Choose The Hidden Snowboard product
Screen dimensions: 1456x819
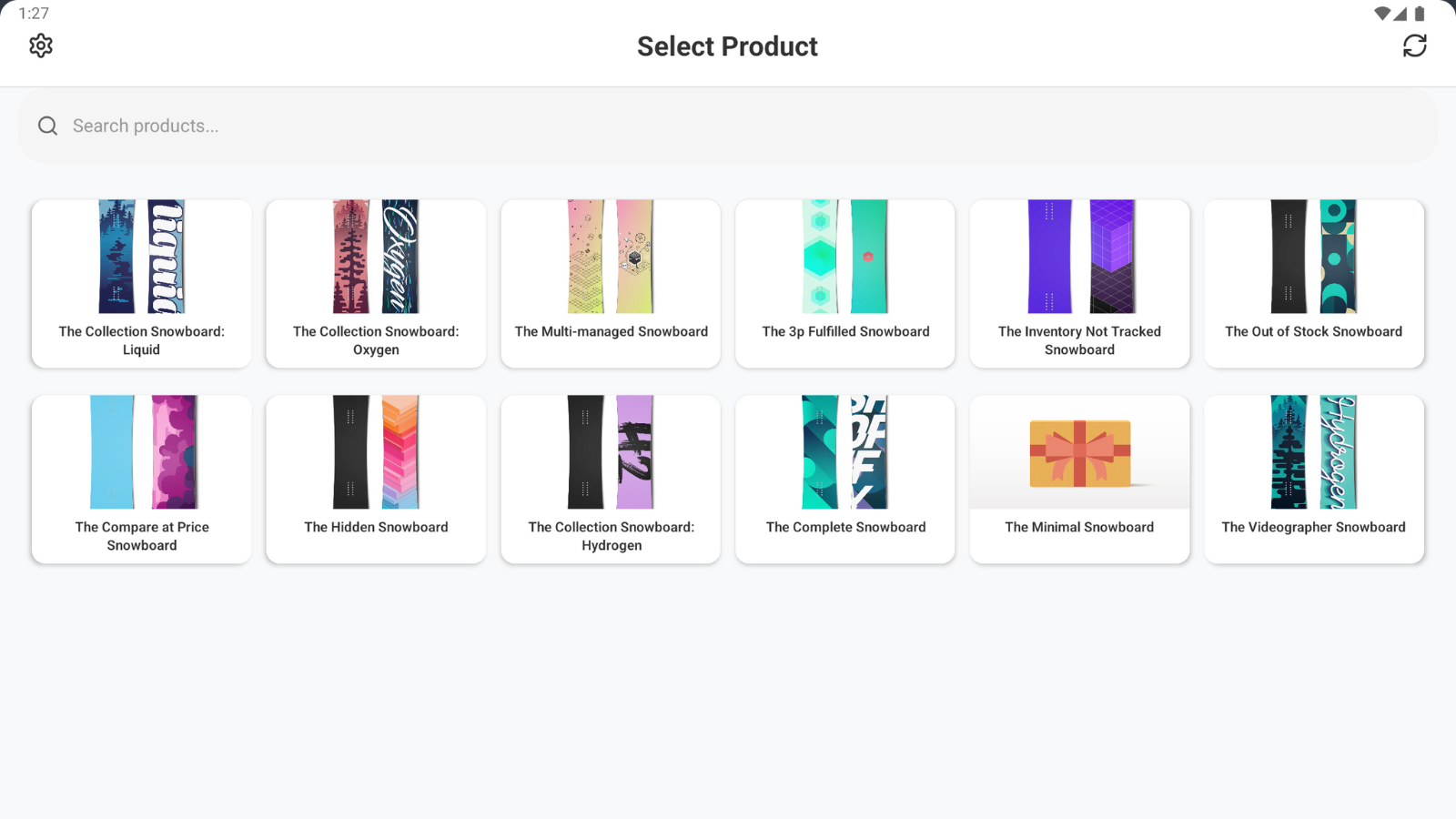tap(376, 480)
